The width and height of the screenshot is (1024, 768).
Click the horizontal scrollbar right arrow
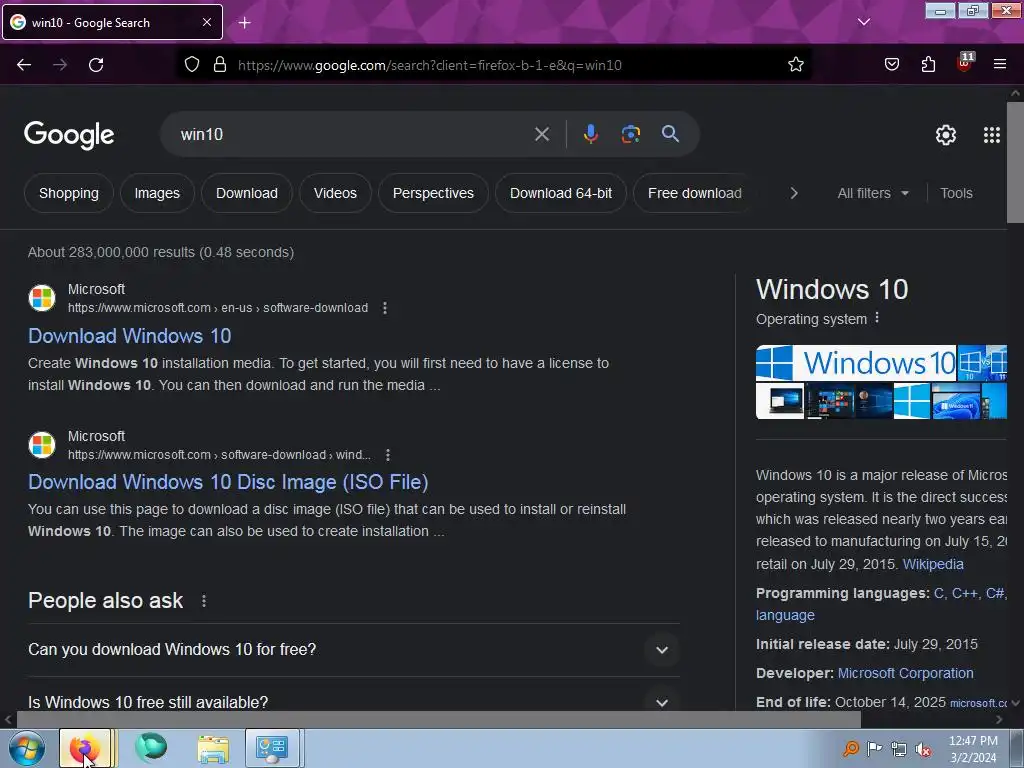999,719
